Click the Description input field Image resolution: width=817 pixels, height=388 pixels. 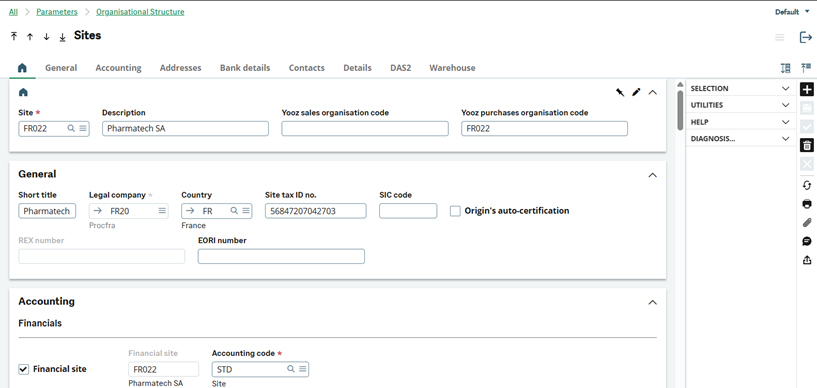185,129
